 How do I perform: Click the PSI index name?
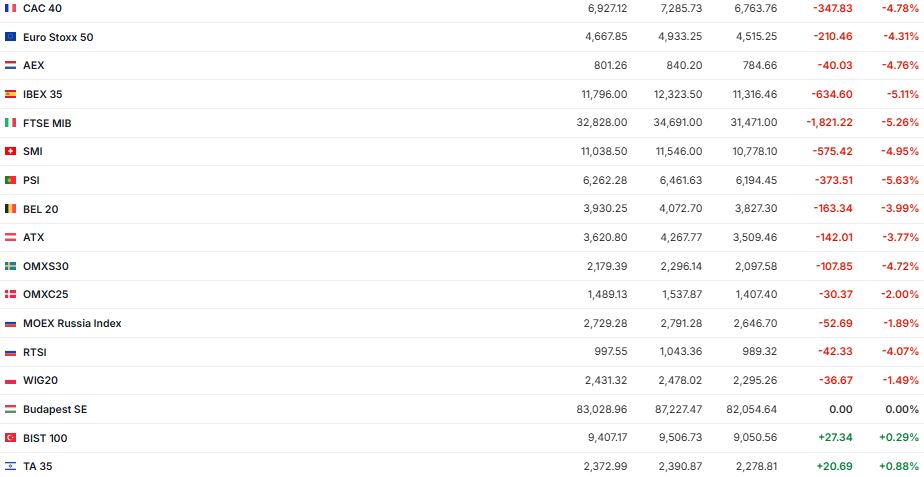(x=31, y=180)
